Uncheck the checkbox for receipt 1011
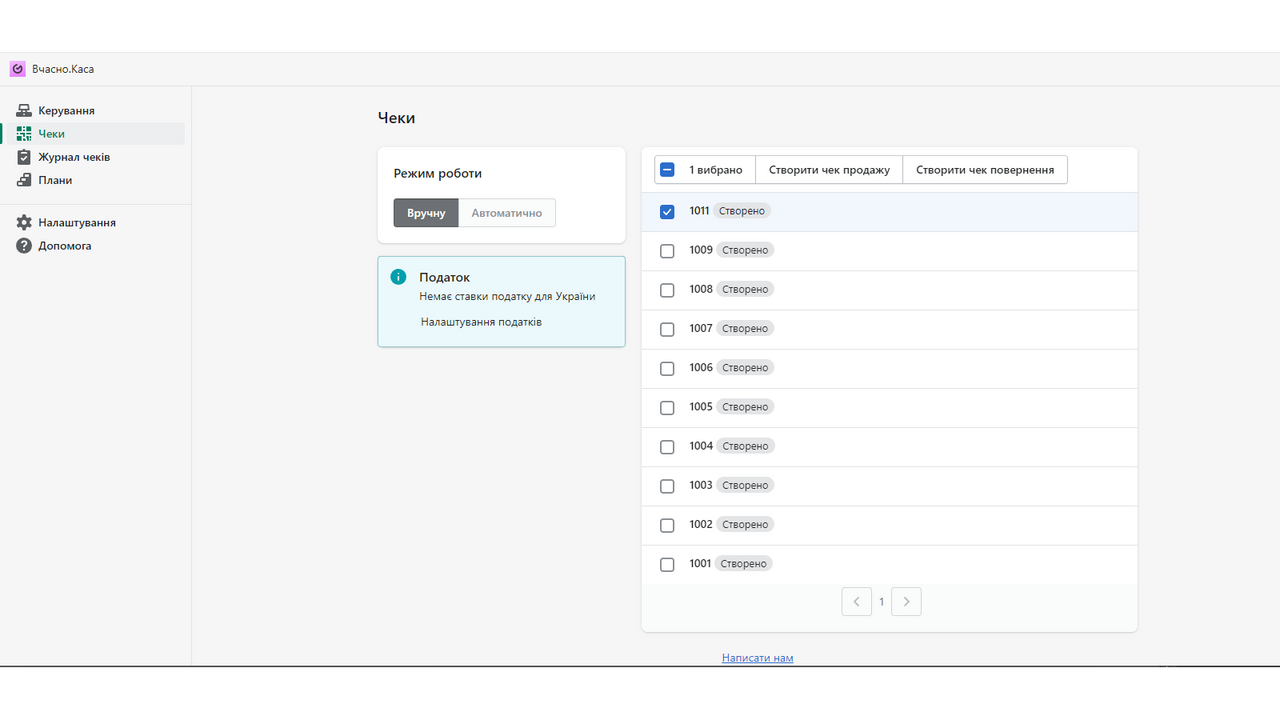Viewport: 1280px width, 720px height. click(x=667, y=212)
